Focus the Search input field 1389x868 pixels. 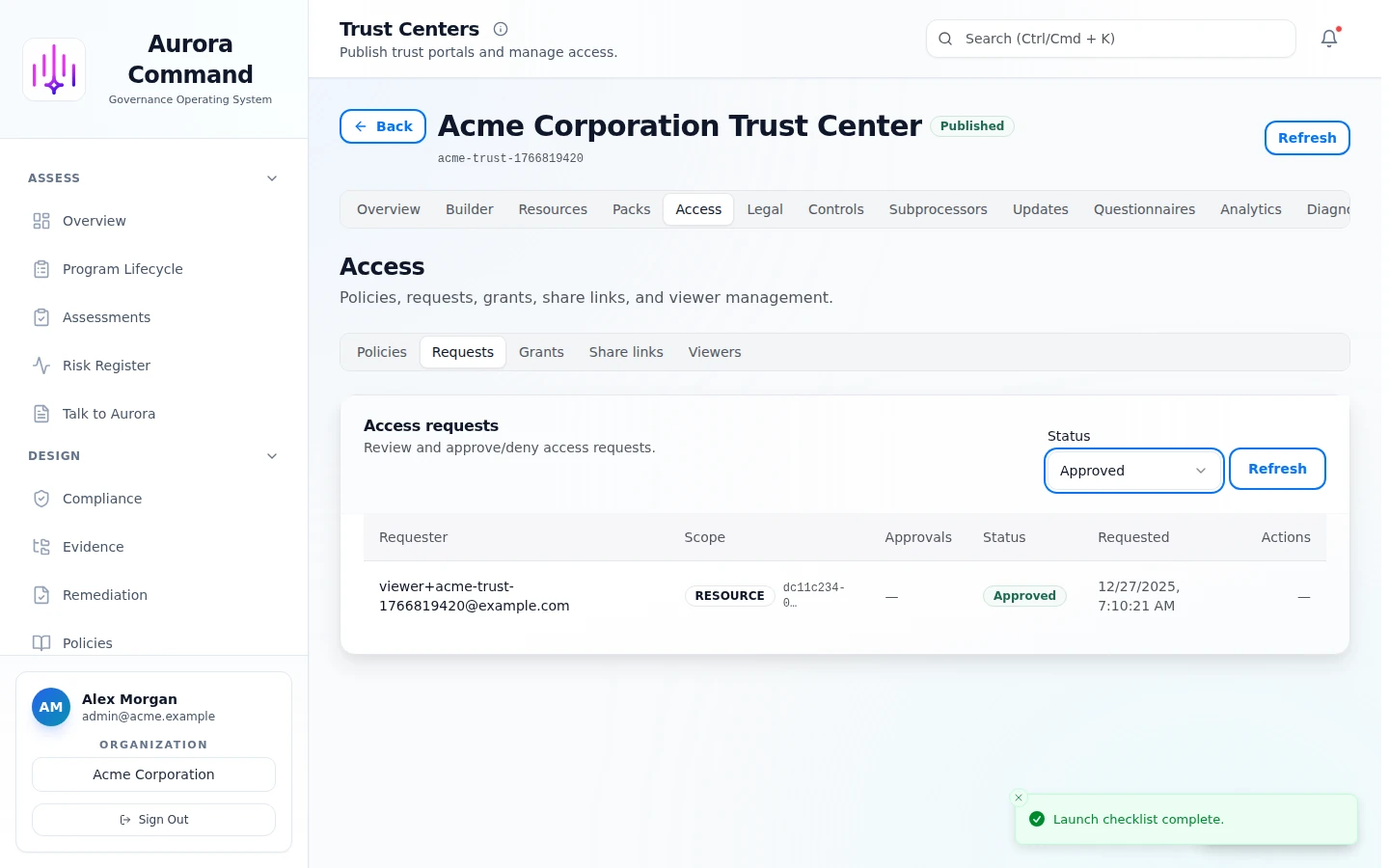pyautogui.click(x=1119, y=39)
